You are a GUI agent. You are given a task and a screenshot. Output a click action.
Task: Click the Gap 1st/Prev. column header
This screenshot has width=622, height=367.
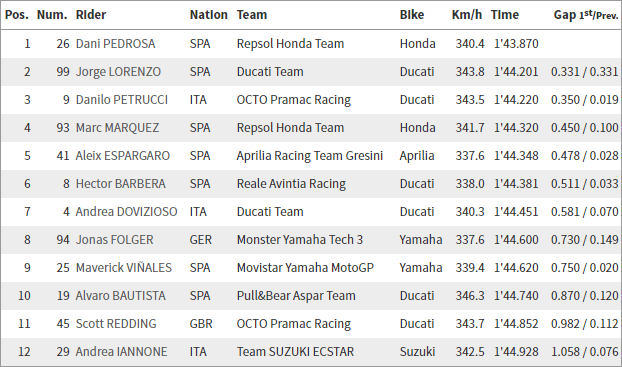pyautogui.click(x=586, y=15)
